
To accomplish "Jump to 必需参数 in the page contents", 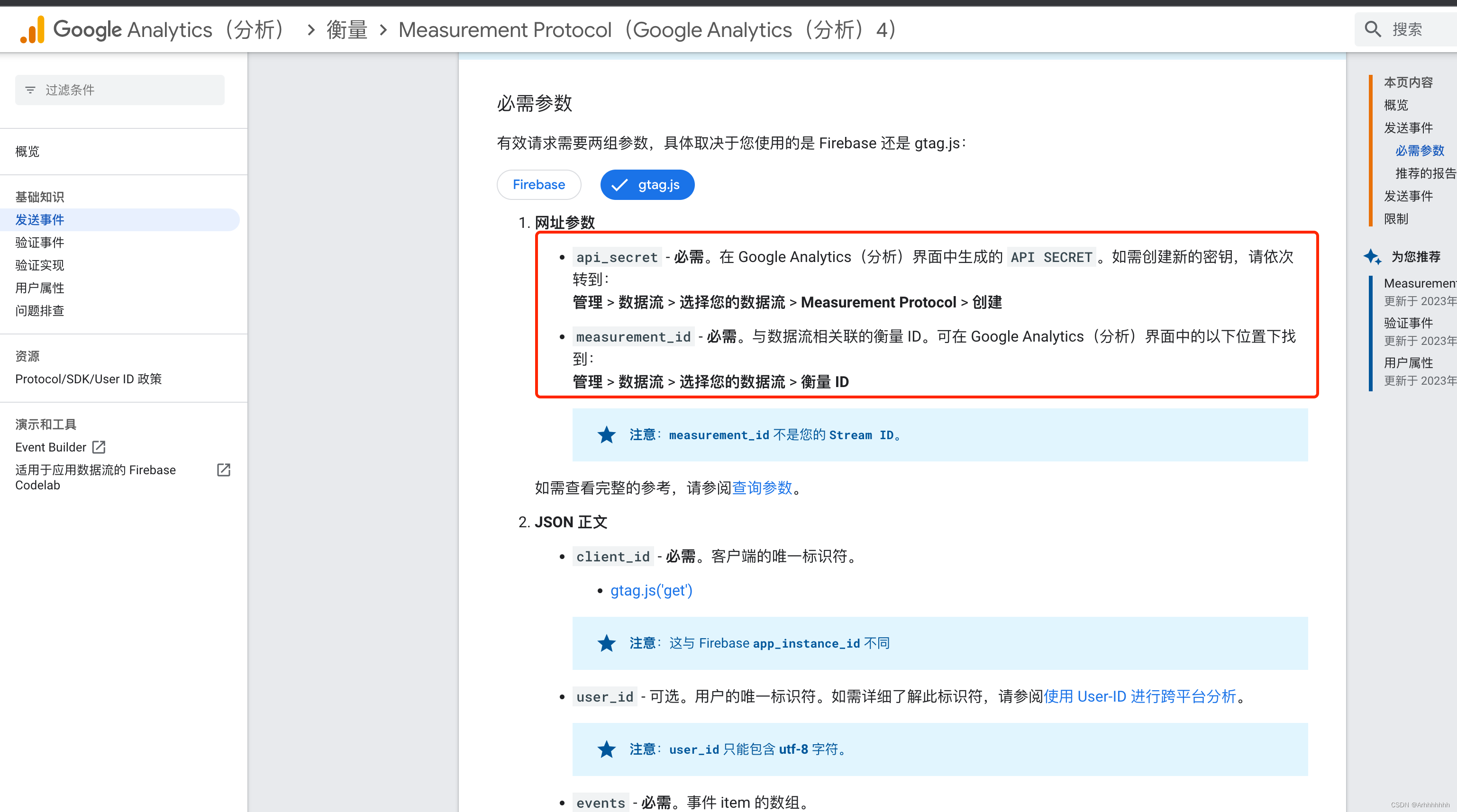I will (1420, 150).
